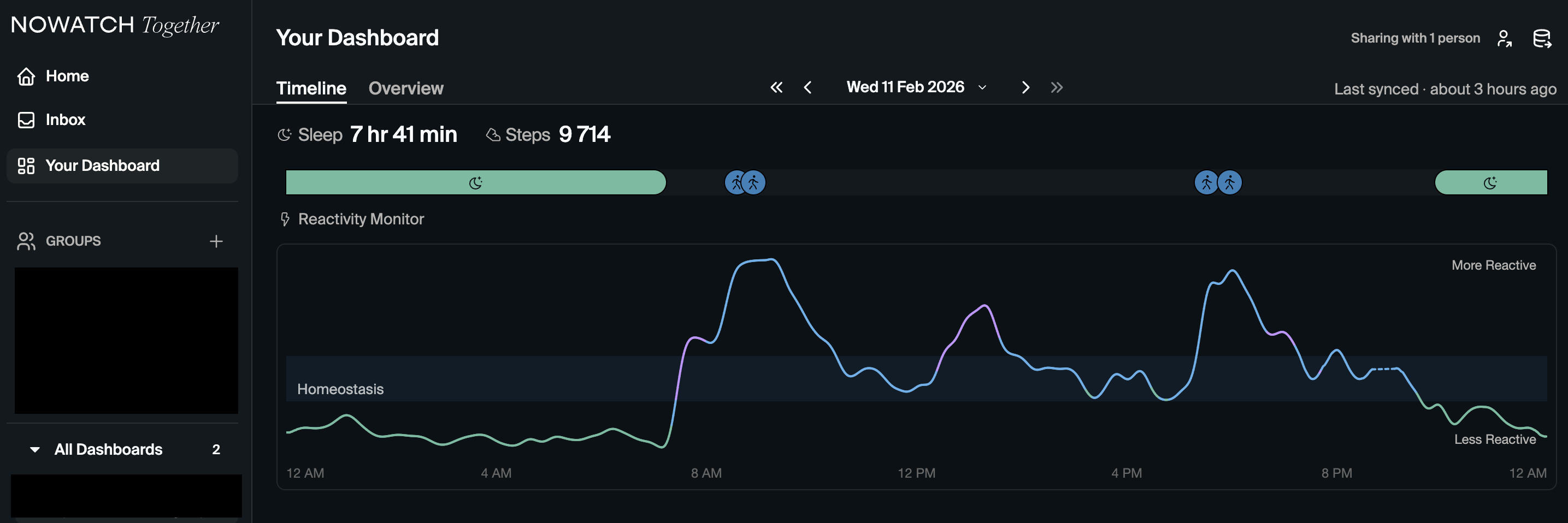
Task: Click second morning walking activity icon
Action: 753,182
